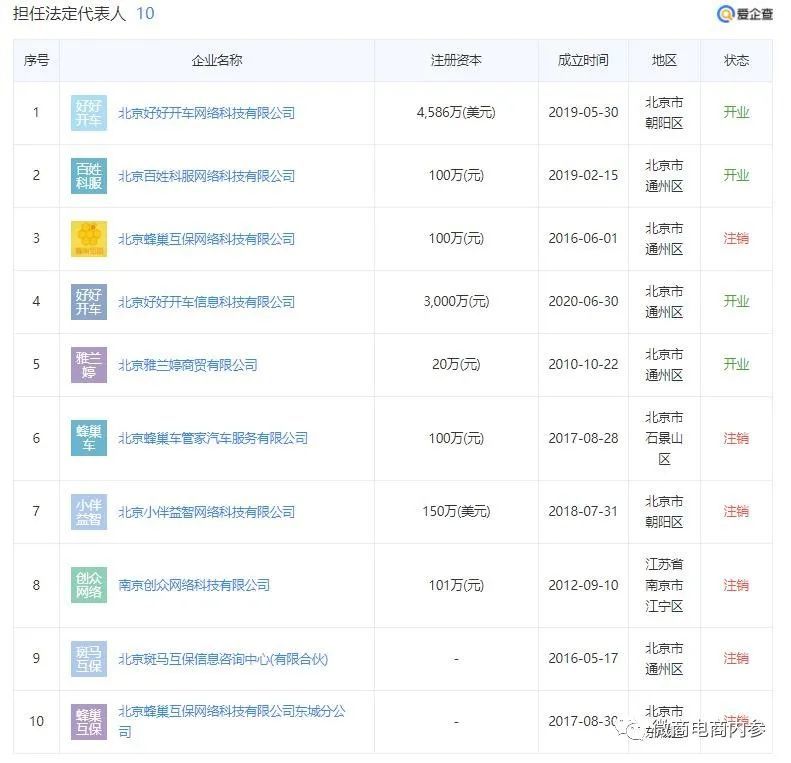Select the date 2019-05-30
The width and height of the screenshot is (791, 763).
coord(583,112)
